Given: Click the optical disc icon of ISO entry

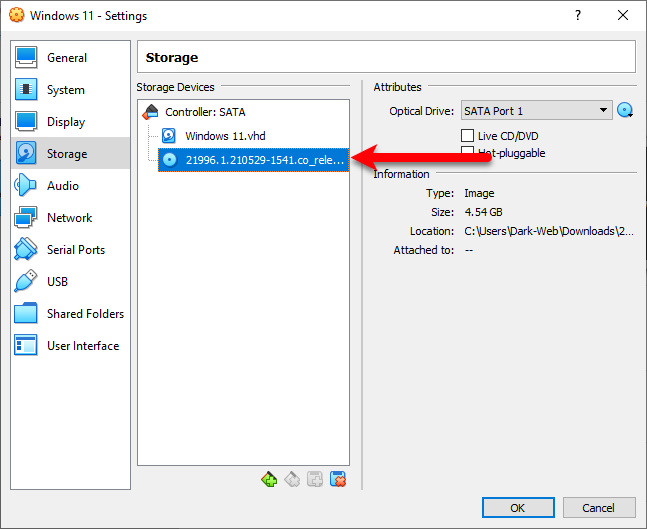Looking at the screenshot, I should [169, 160].
